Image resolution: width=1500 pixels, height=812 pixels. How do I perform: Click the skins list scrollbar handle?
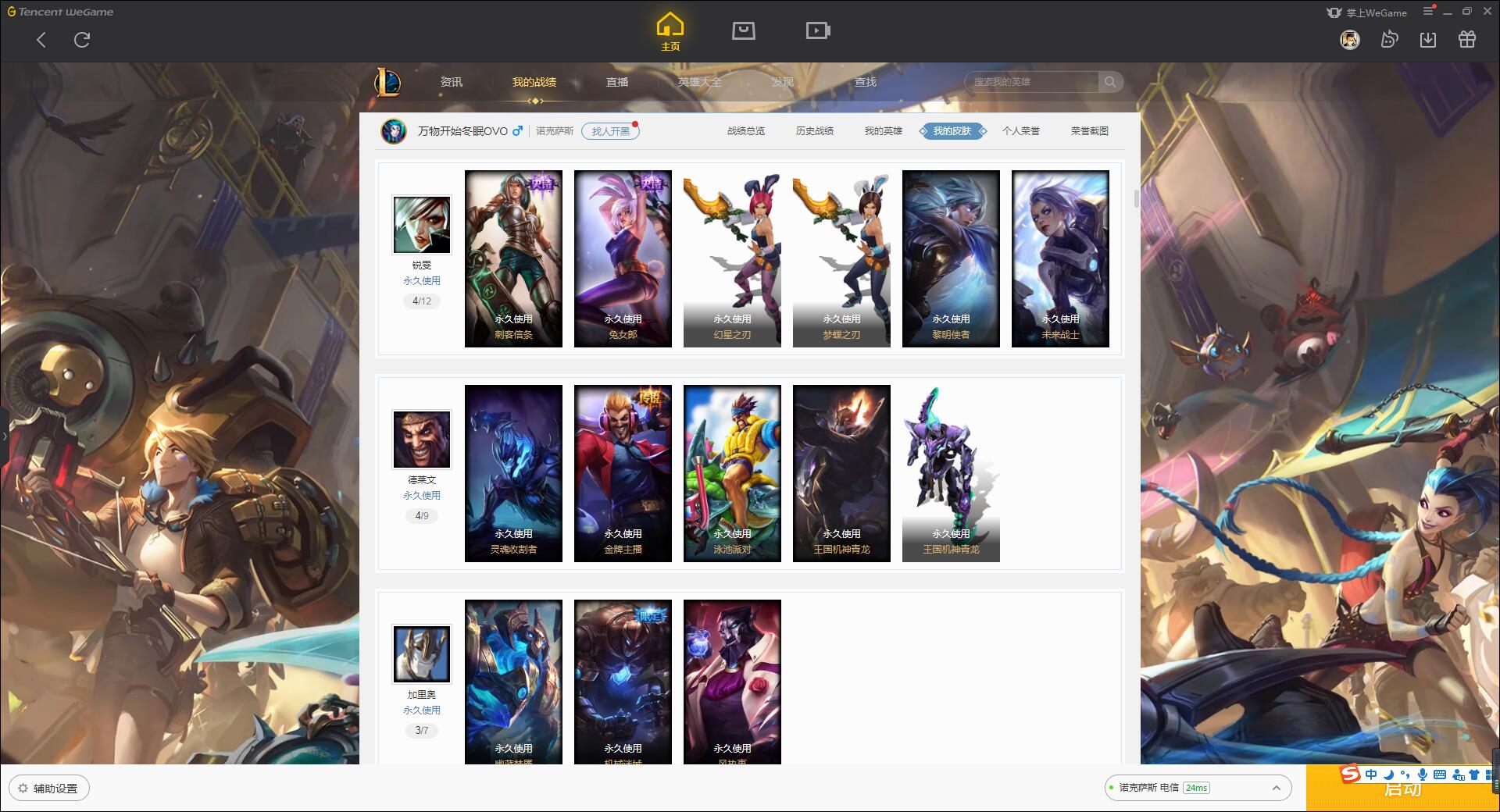click(x=1136, y=198)
